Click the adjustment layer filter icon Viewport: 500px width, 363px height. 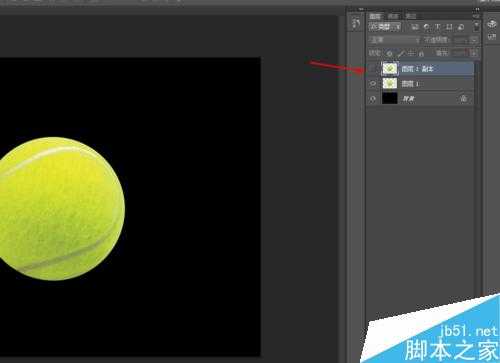pyautogui.click(x=426, y=27)
